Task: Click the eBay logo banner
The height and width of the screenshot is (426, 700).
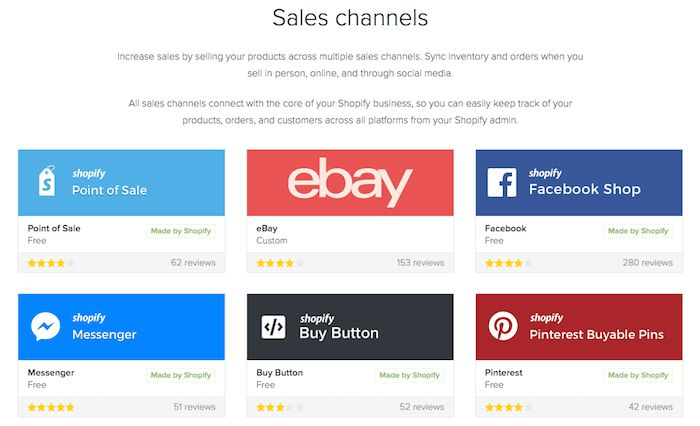Action: pos(350,183)
